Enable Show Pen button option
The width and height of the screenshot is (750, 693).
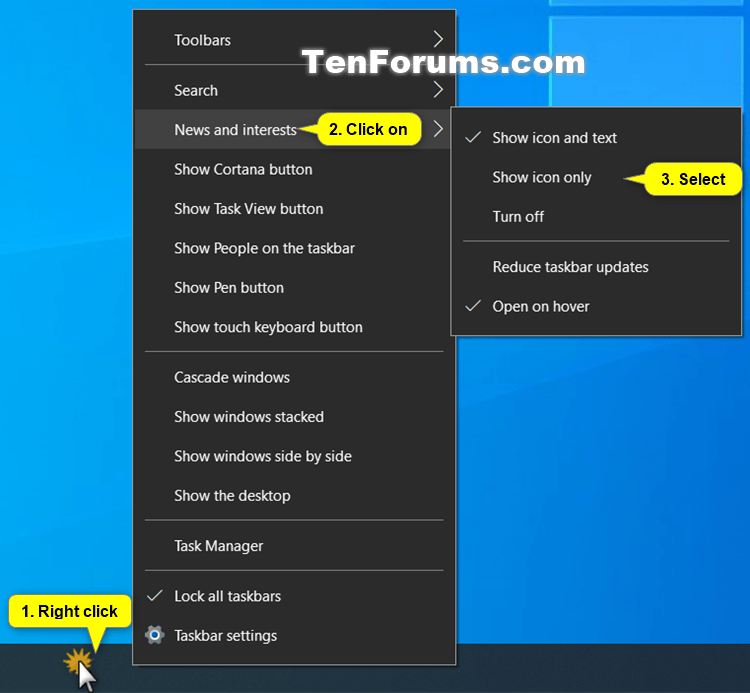pyautogui.click(x=294, y=287)
